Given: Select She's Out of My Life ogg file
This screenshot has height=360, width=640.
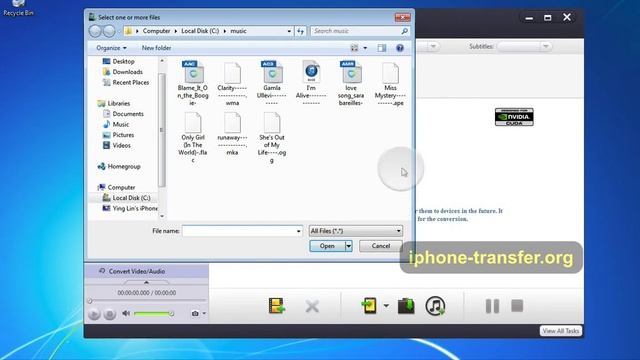Looking at the screenshot, I should [x=272, y=137].
